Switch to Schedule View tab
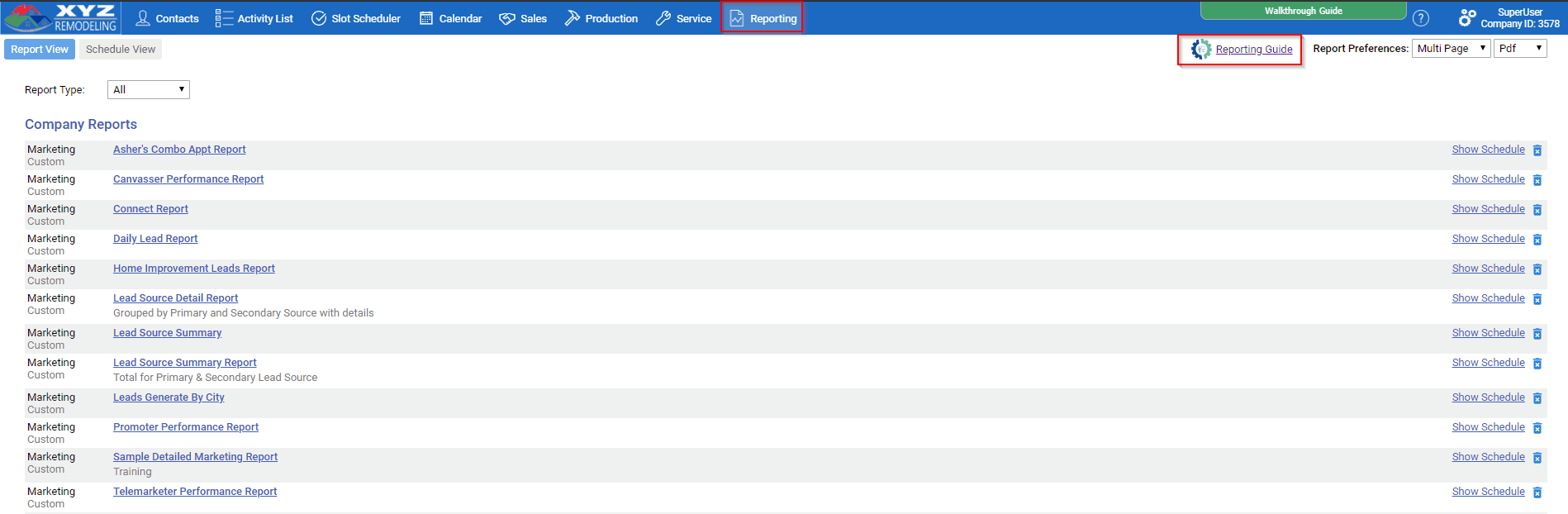 [121, 50]
